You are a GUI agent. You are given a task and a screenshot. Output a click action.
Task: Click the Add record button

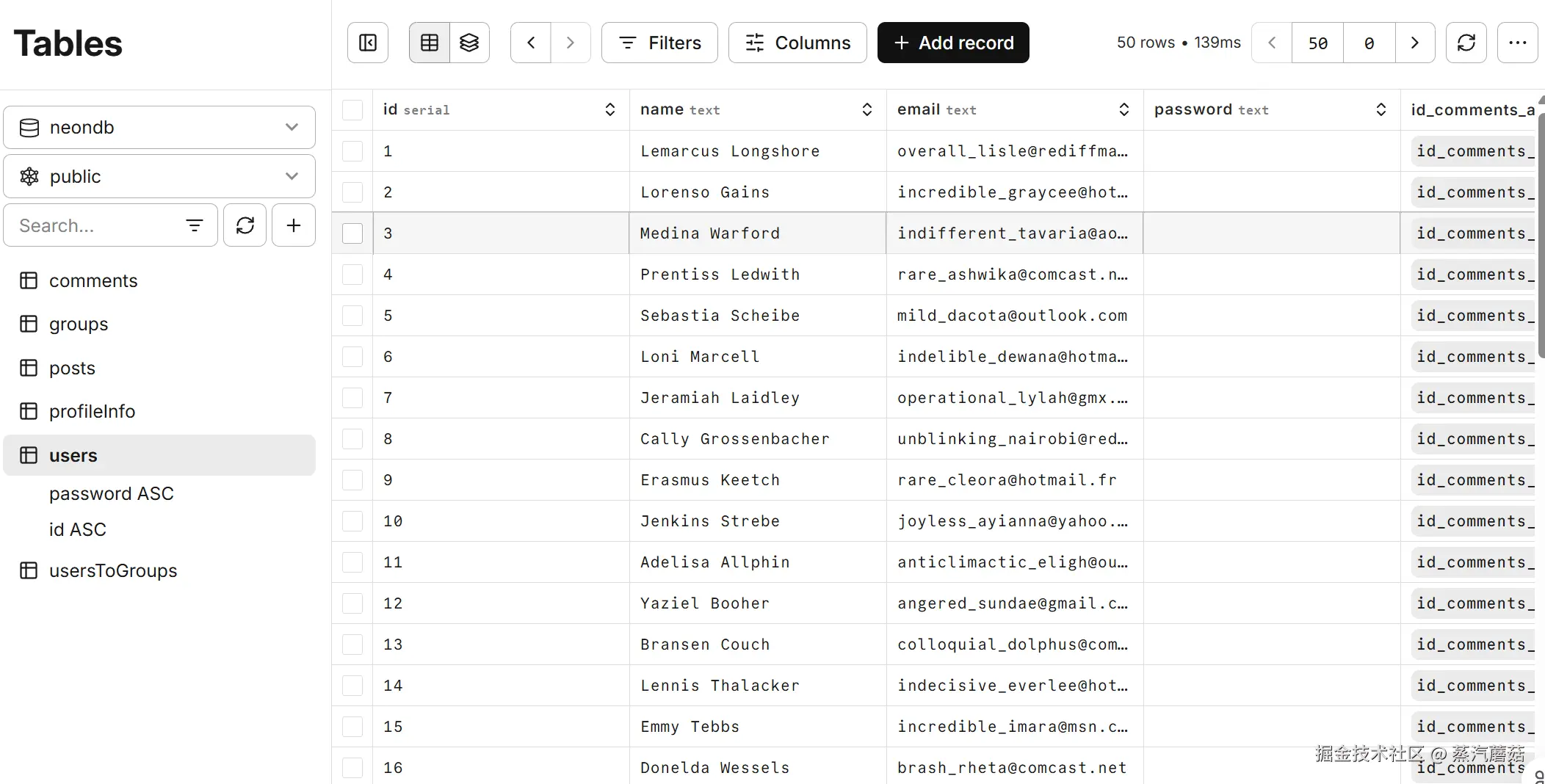(x=953, y=43)
